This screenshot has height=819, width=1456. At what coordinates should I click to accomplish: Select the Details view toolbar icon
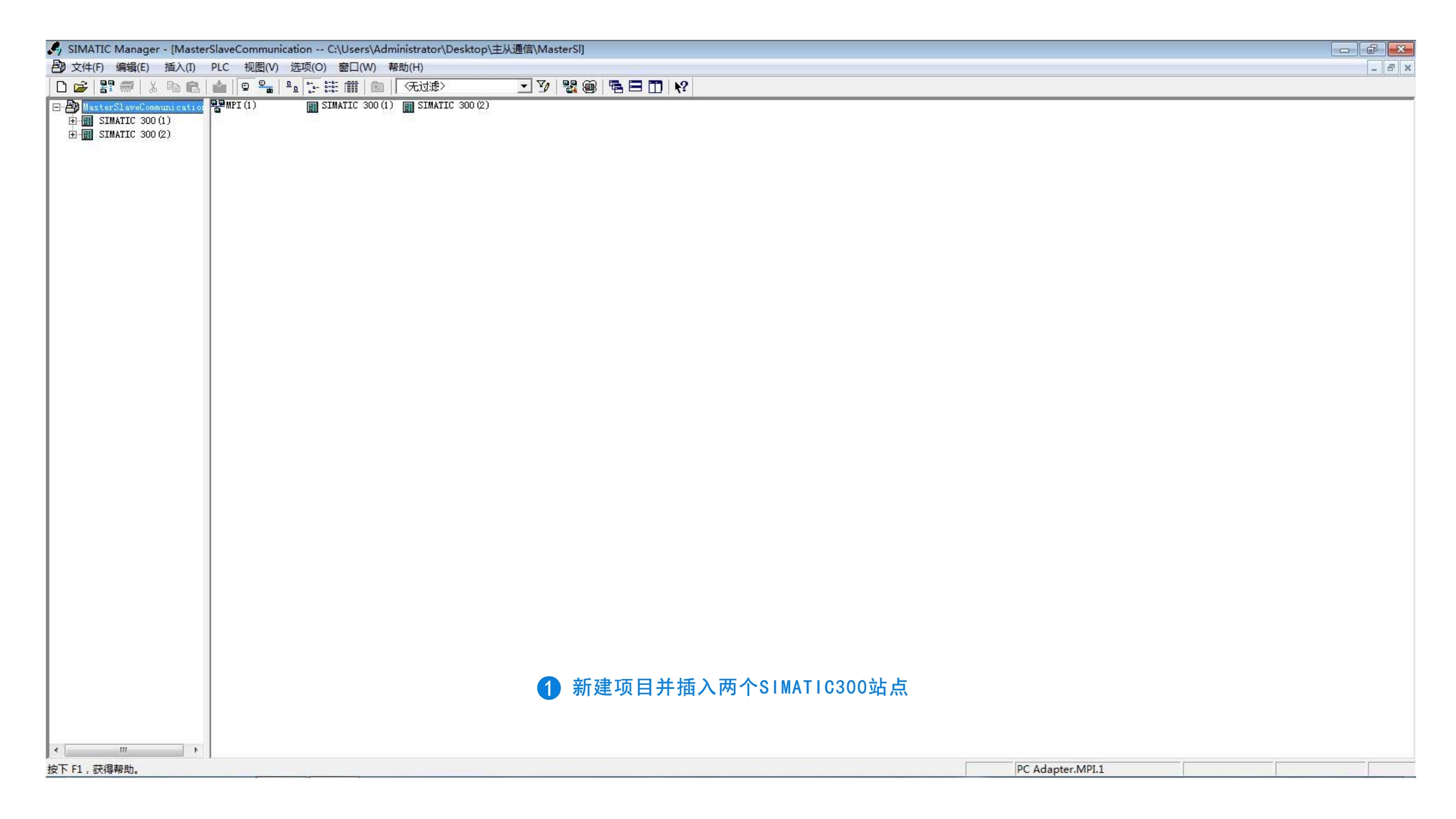click(351, 87)
